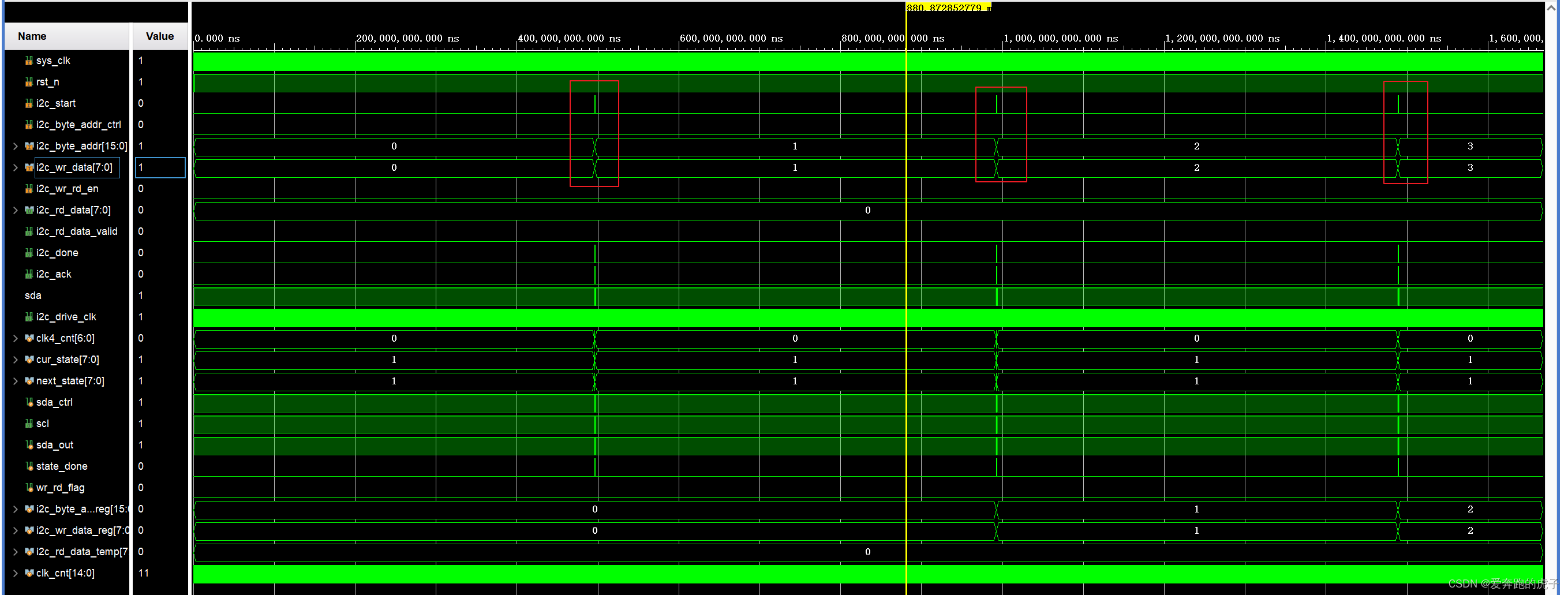Click the i2c_rd_data[7:0] bus icon
The height and width of the screenshot is (595, 1568).
[29, 210]
